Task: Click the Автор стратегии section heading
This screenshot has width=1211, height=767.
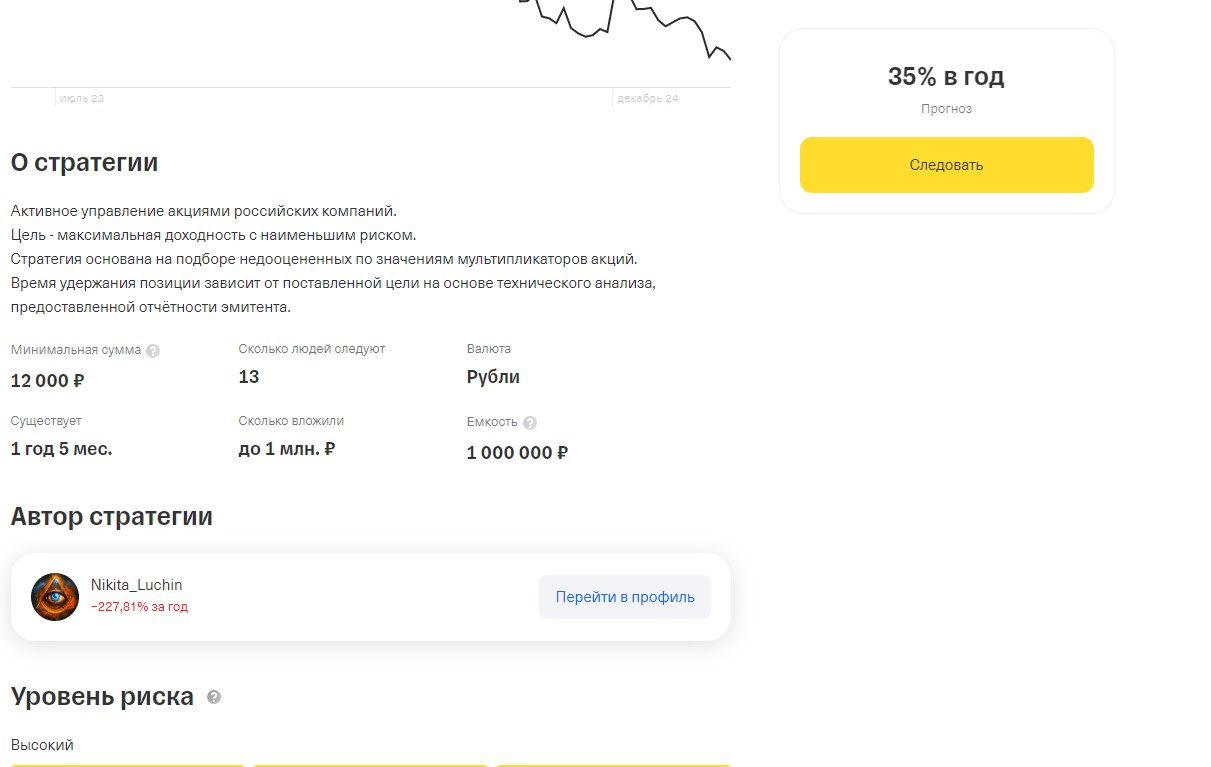Action: 111,517
